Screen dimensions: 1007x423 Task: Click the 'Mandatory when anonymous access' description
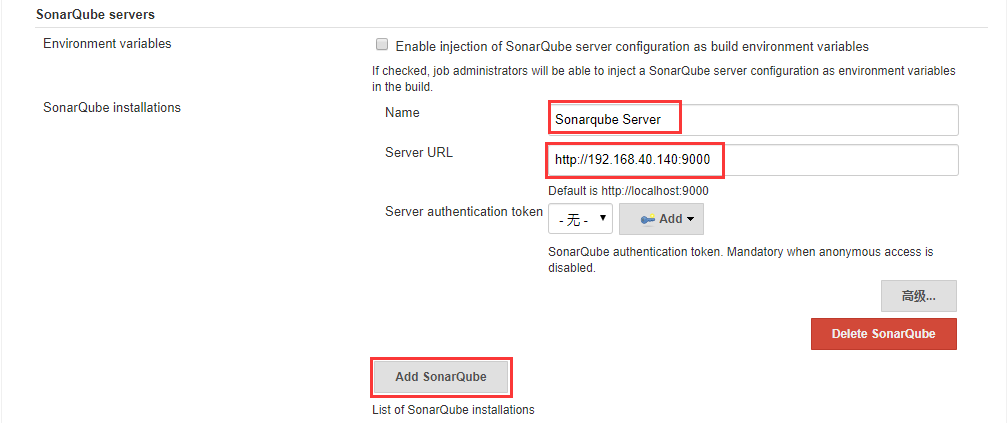pyautogui.click(x=740, y=252)
